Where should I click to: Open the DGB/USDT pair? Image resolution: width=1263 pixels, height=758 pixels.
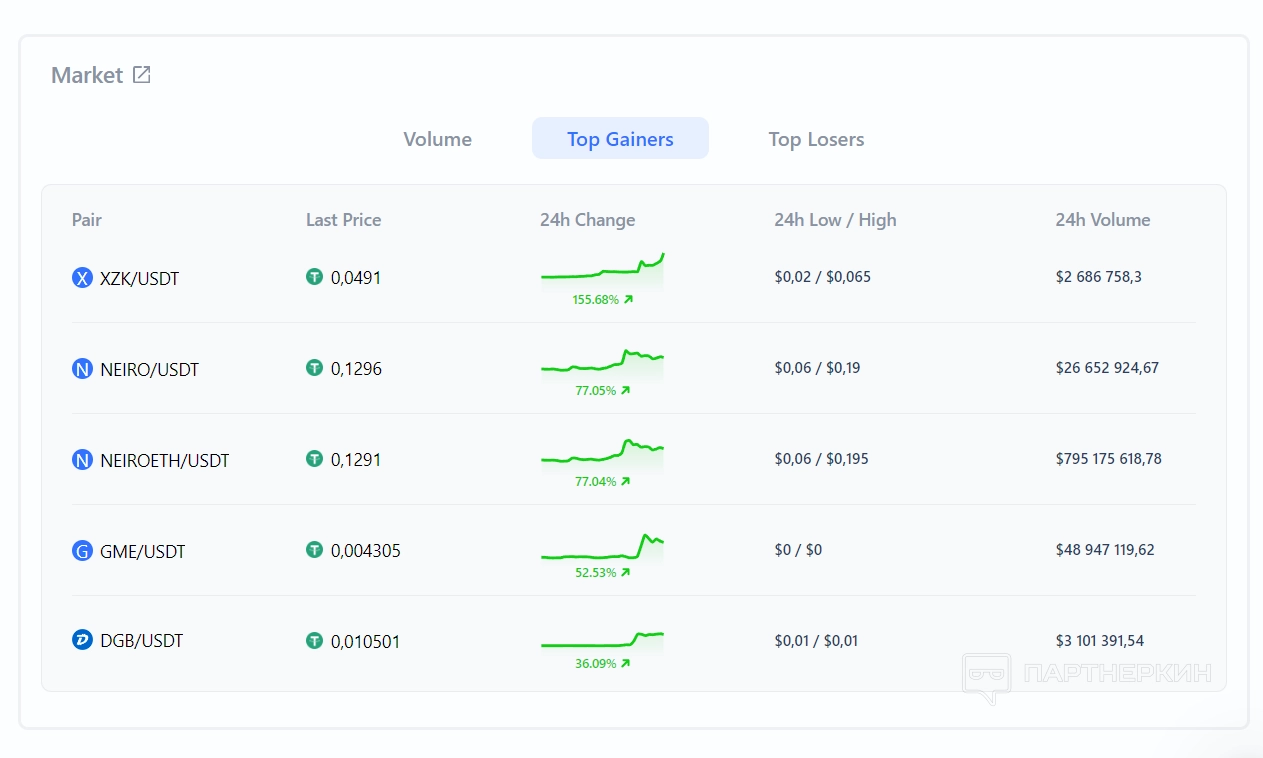coord(142,641)
